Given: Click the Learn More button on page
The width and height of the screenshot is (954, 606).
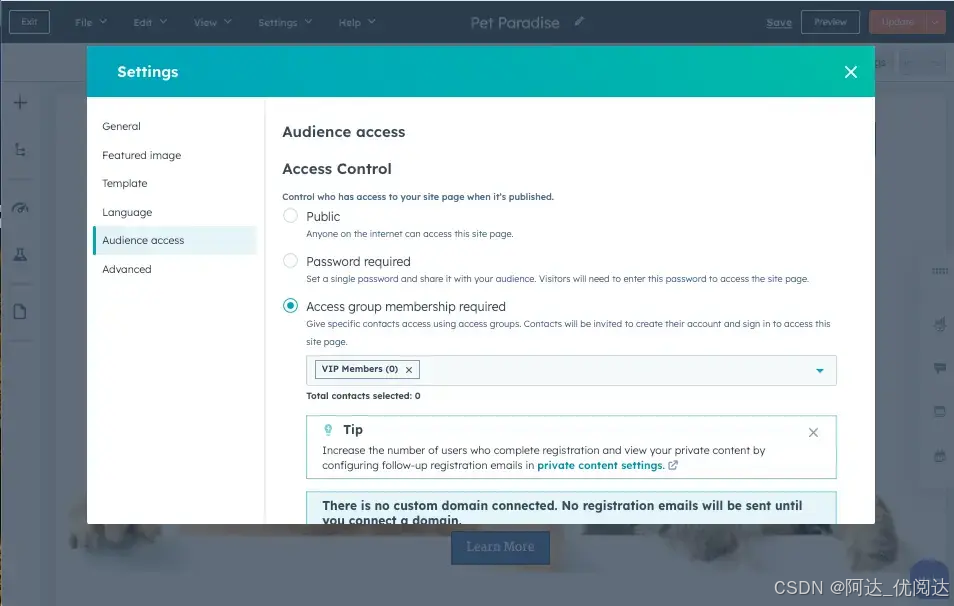Looking at the screenshot, I should (500, 547).
